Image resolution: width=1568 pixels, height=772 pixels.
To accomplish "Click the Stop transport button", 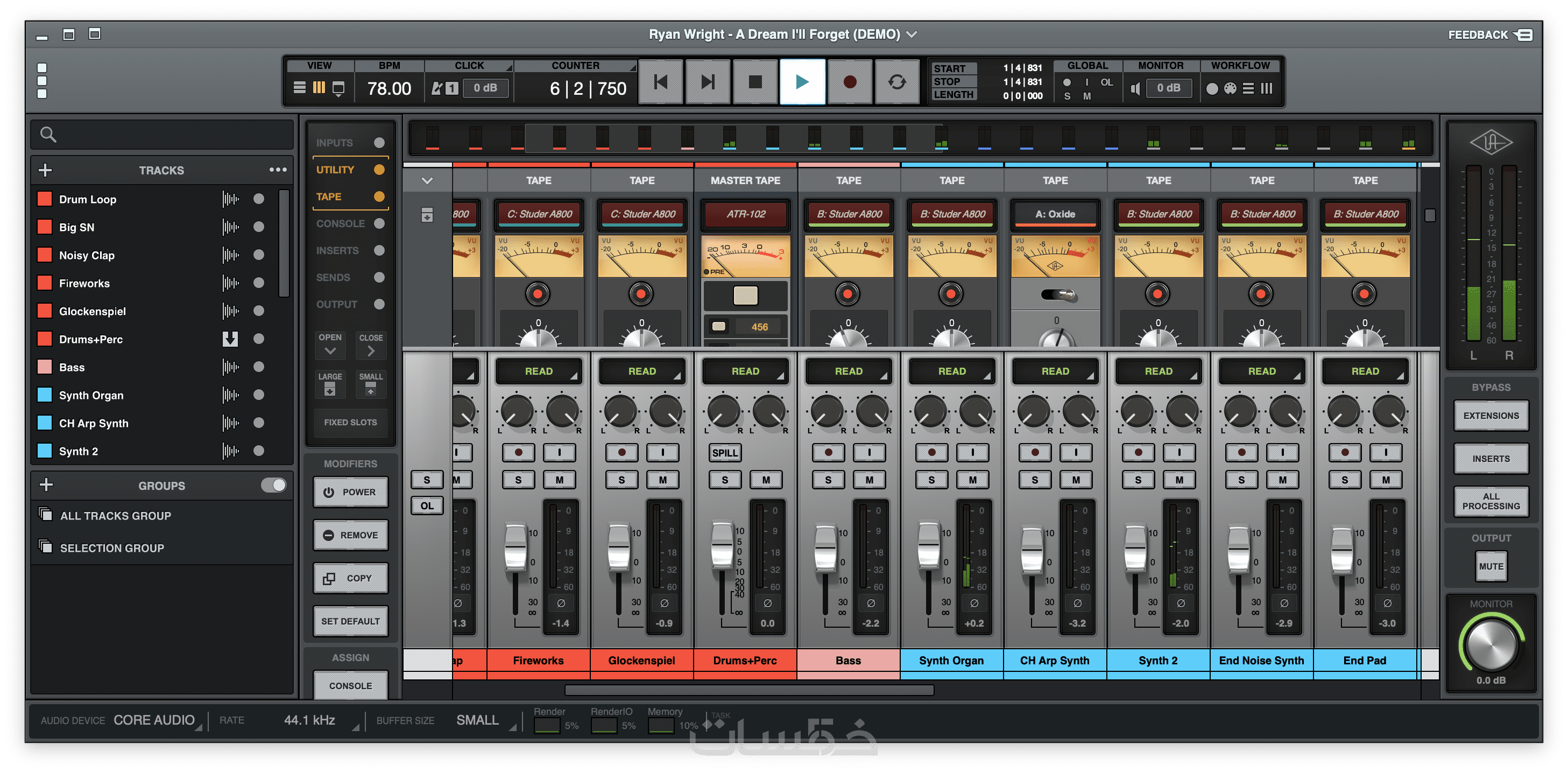I will pyautogui.click(x=755, y=82).
